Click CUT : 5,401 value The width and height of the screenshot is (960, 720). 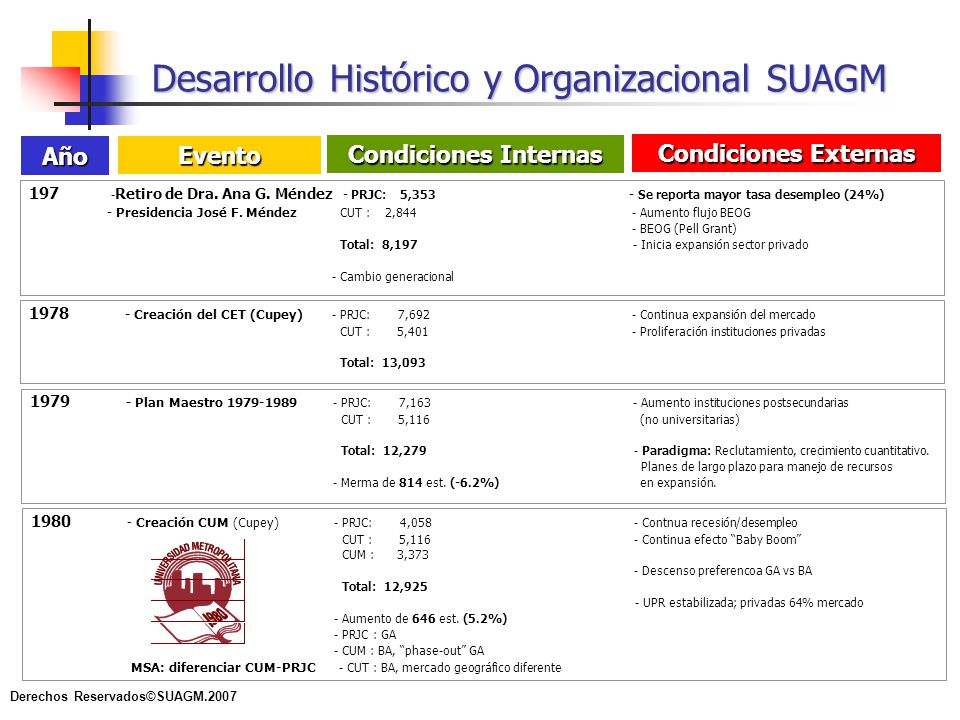coord(384,332)
